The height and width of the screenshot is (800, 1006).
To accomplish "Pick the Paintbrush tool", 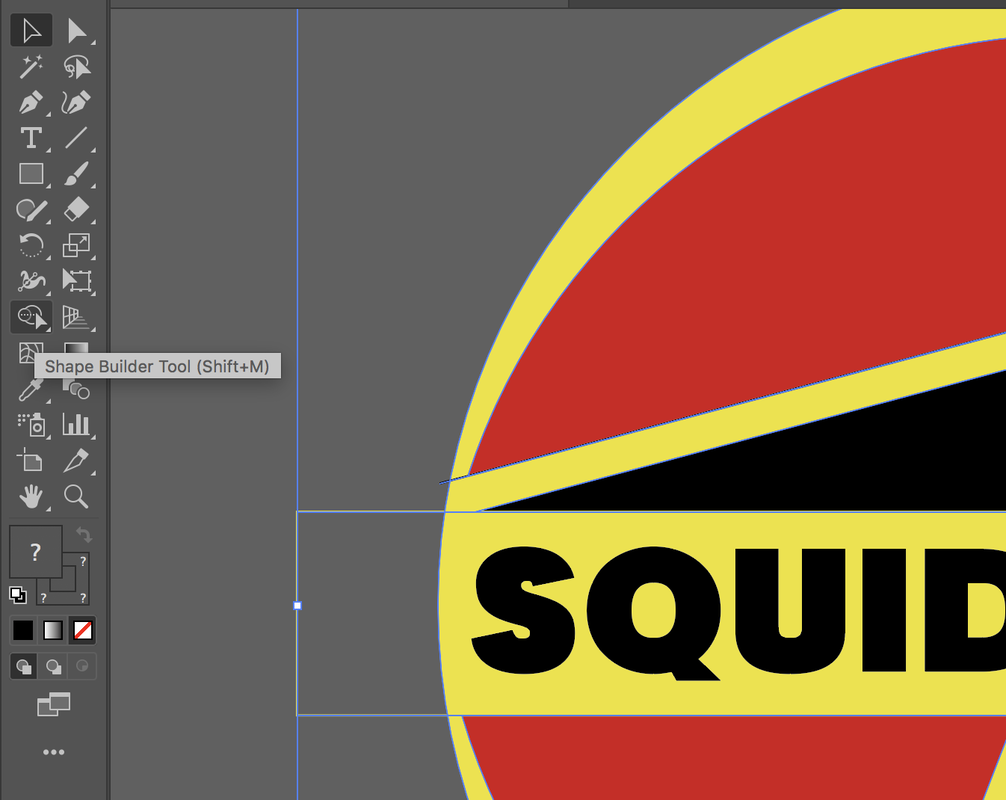I will [x=76, y=174].
